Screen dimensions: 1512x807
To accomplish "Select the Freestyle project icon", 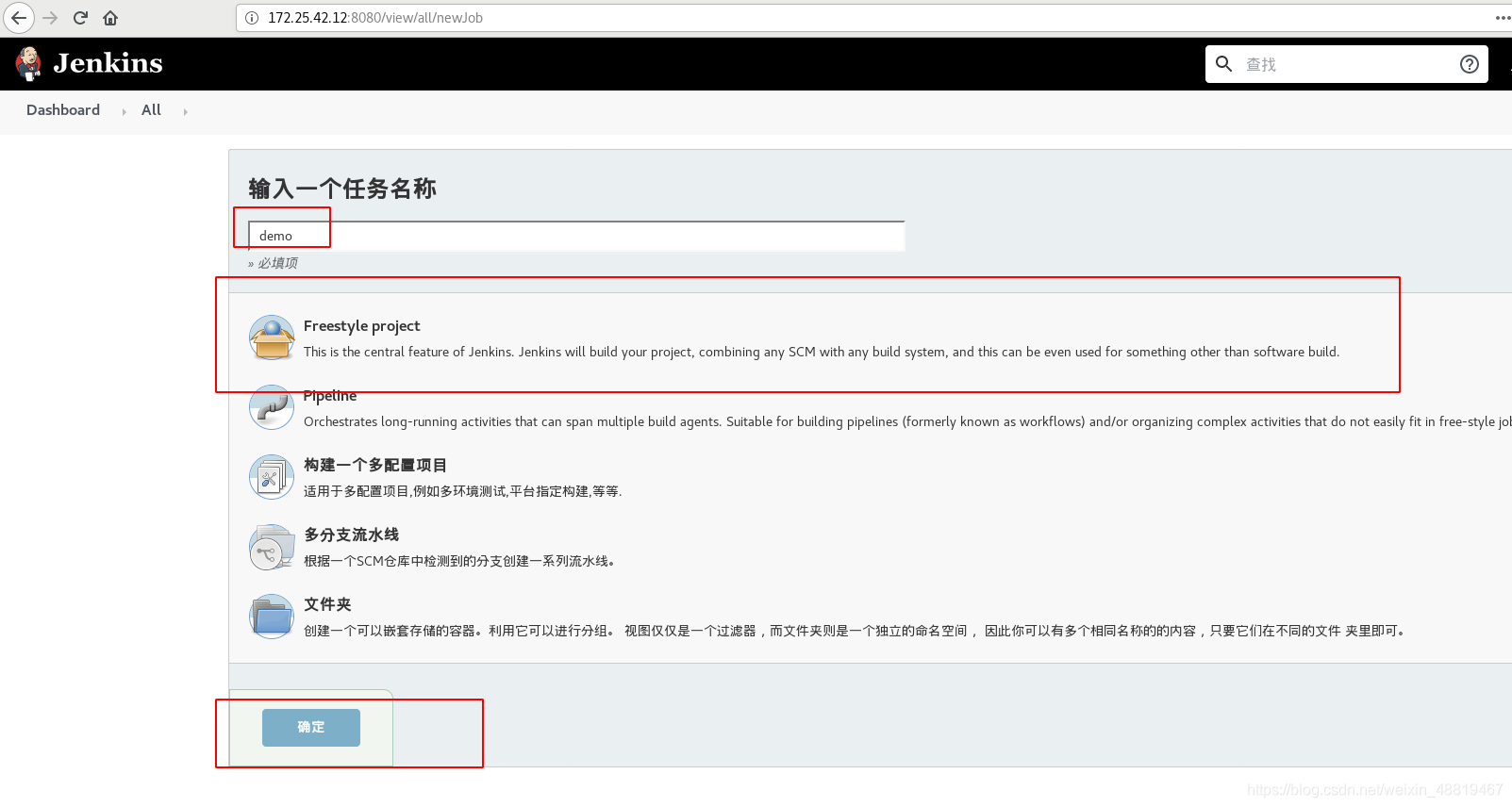I will [x=272, y=338].
